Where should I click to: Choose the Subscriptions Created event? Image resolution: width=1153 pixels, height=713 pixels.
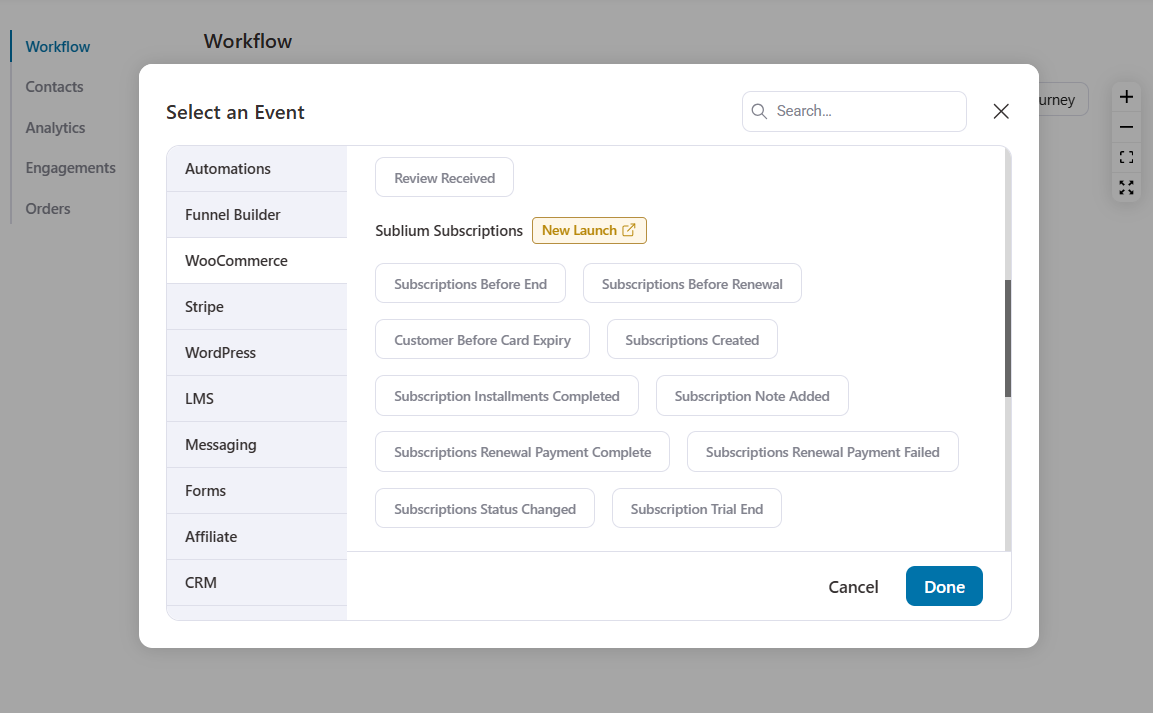(x=692, y=340)
